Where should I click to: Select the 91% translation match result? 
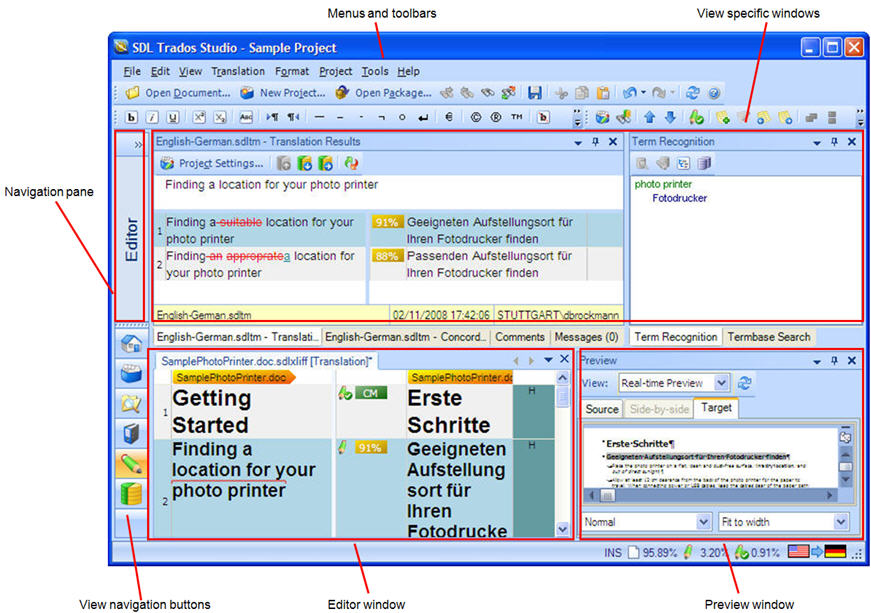(x=388, y=230)
